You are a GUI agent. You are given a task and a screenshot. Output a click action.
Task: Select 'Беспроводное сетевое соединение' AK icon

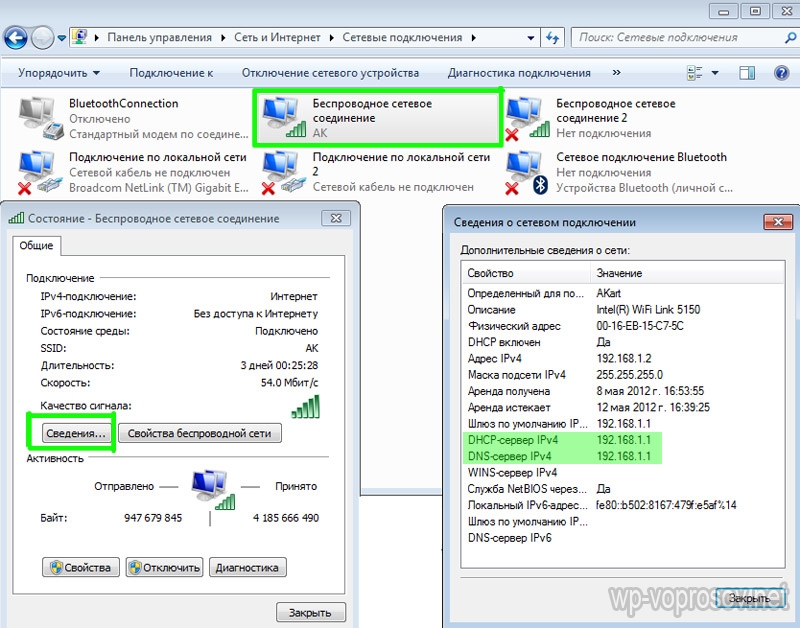click(284, 117)
